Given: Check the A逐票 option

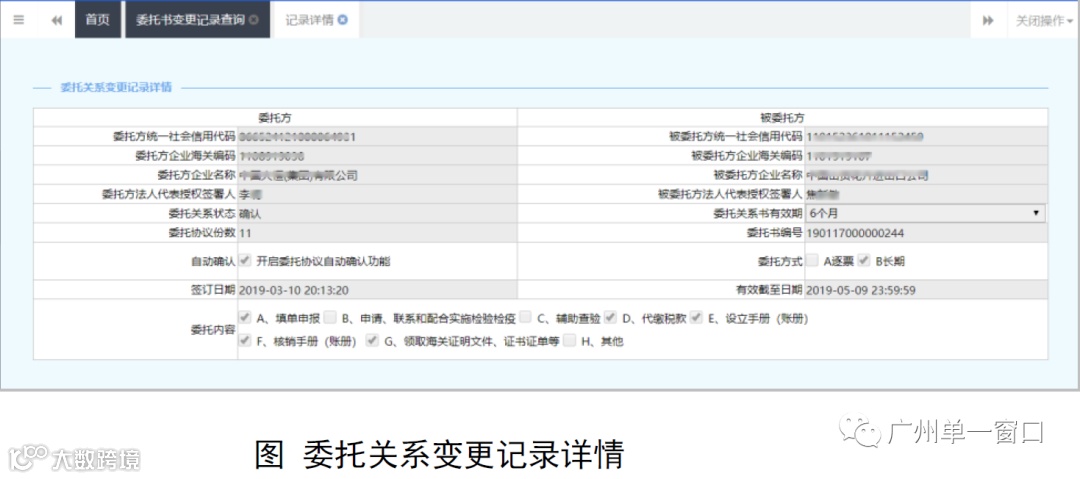Looking at the screenshot, I should tap(813, 261).
